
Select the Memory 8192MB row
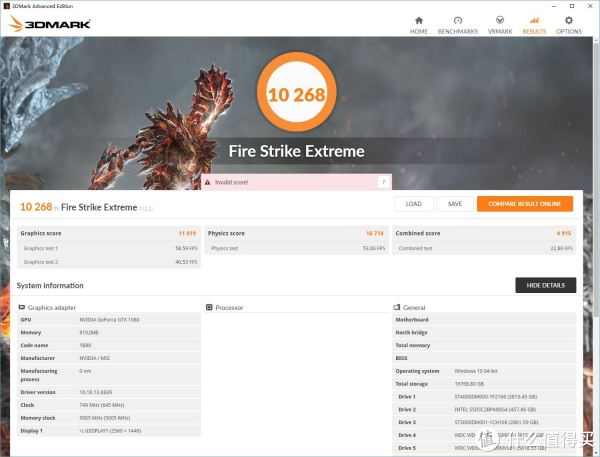click(x=109, y=332)
